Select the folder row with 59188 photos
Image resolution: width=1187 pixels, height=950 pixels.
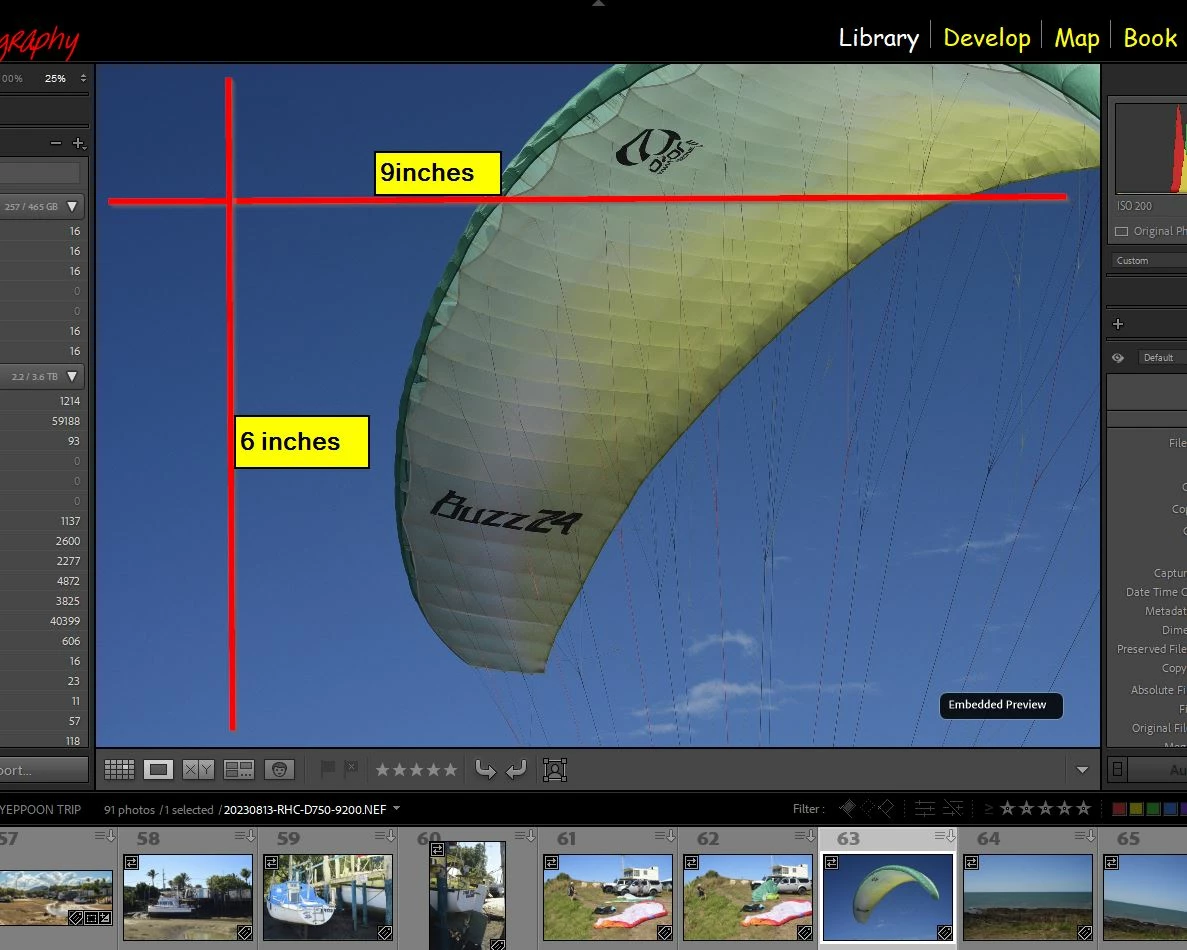pyautogui.click(x=44, y=421)
